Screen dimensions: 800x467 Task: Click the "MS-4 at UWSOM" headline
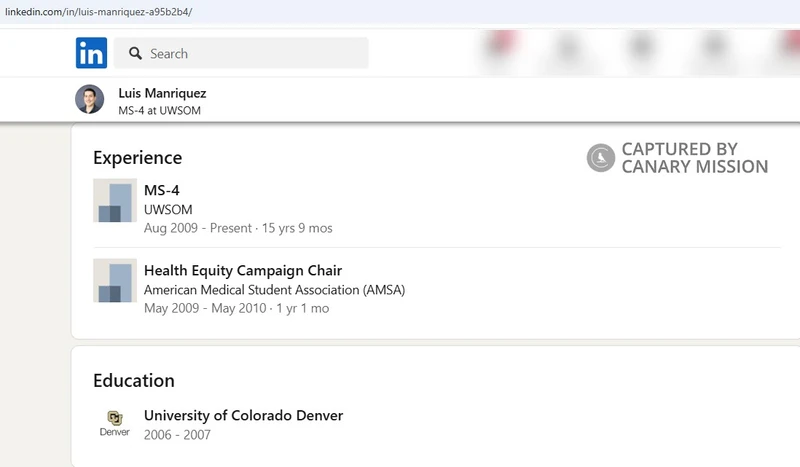(x=159, y=111)
